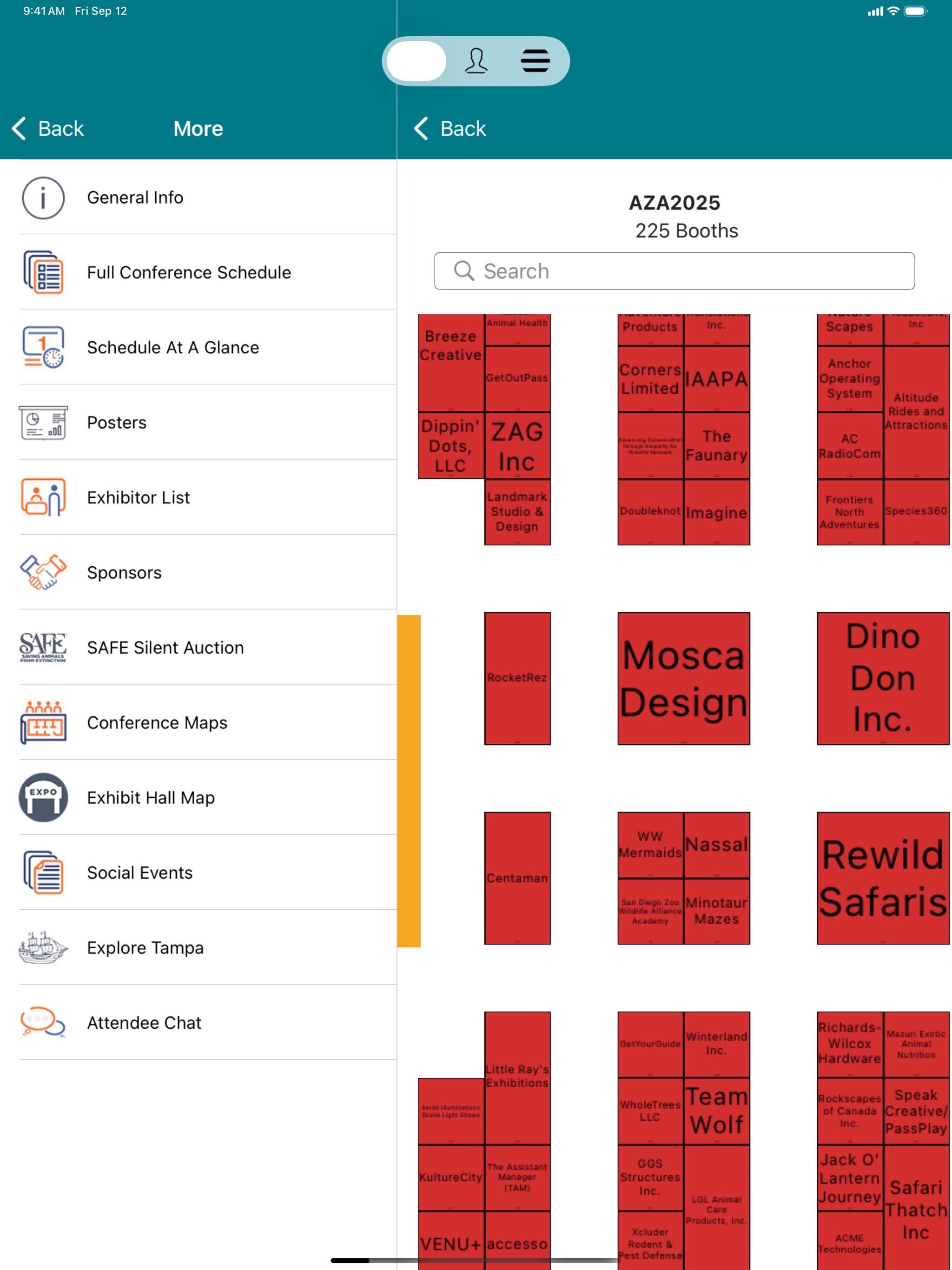Select The Faunary booth
This screenshot has width=952, height=1270.
[717, 446]
